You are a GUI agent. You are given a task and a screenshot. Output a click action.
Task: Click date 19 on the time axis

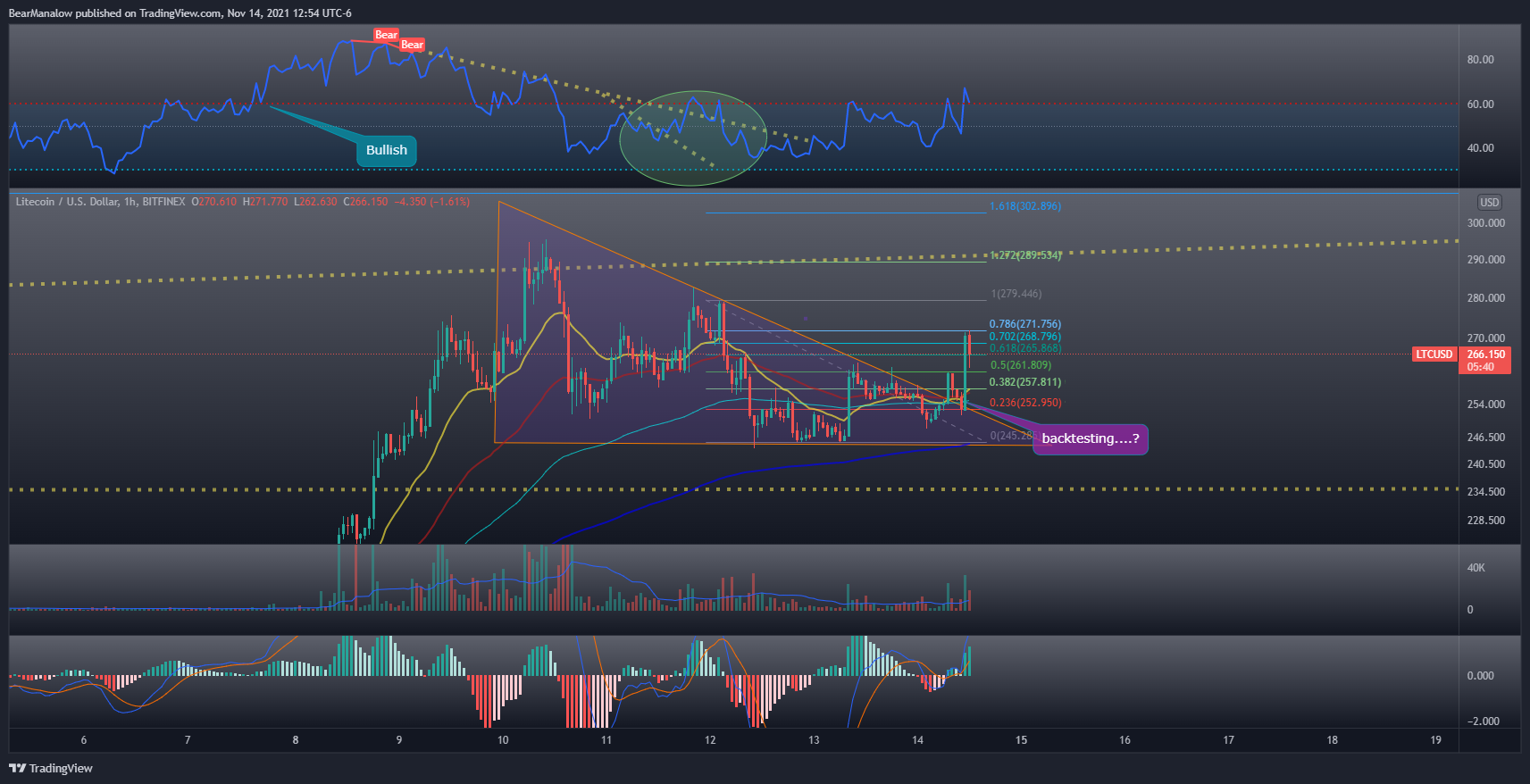pos(1435,740)
